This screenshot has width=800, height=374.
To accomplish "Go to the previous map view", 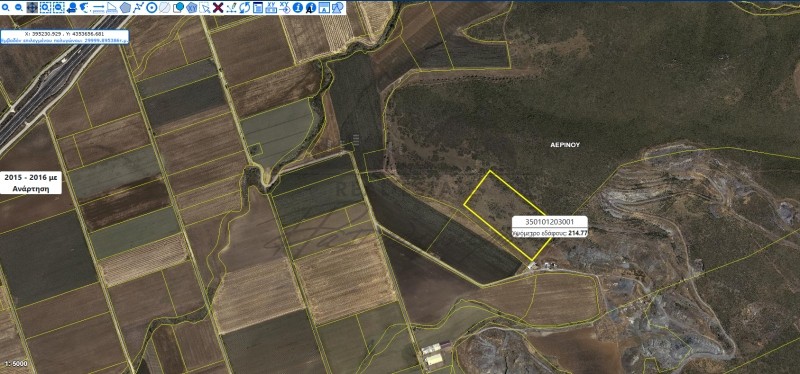I will (x=72, y=8).
